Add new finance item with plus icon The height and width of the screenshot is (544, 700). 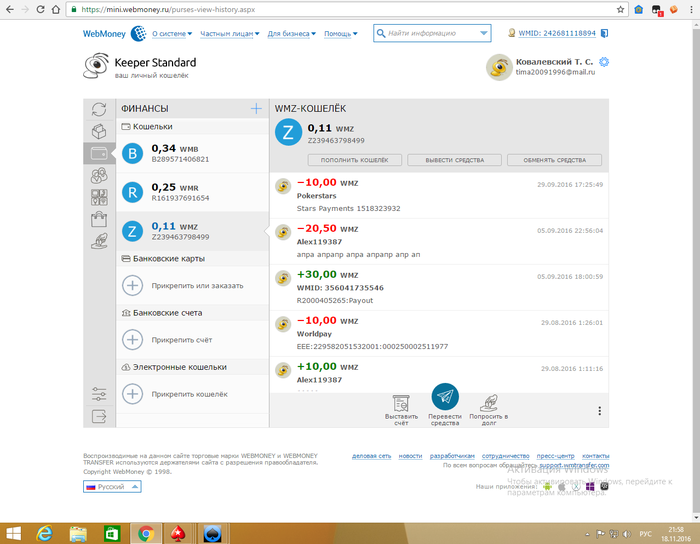[x=256, y=108]
